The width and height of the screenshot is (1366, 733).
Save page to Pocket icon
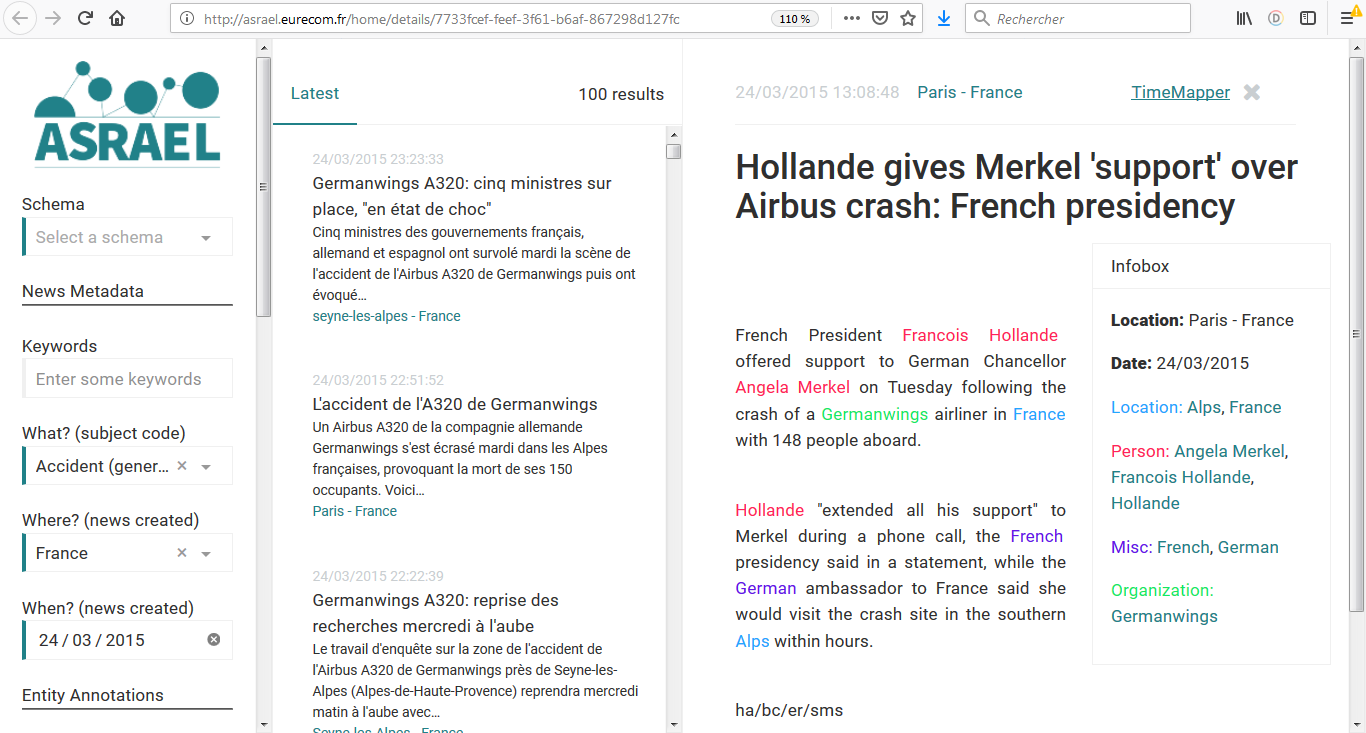tap(879, 18)
